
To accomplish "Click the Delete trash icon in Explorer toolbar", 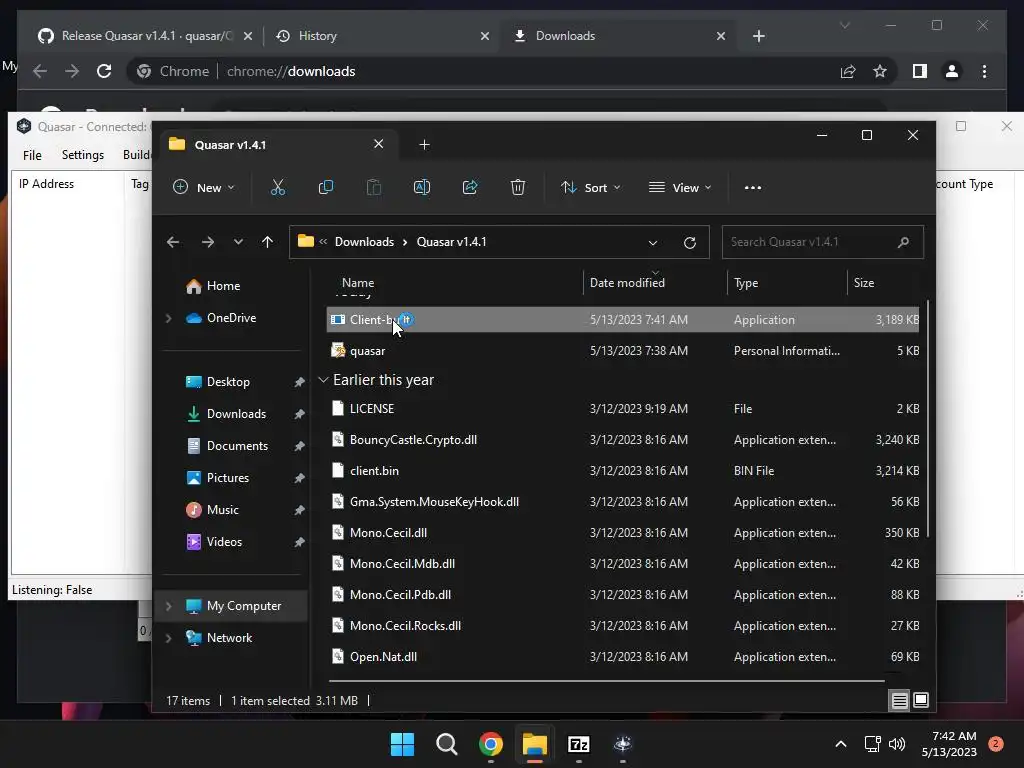I will coord(518,187).
